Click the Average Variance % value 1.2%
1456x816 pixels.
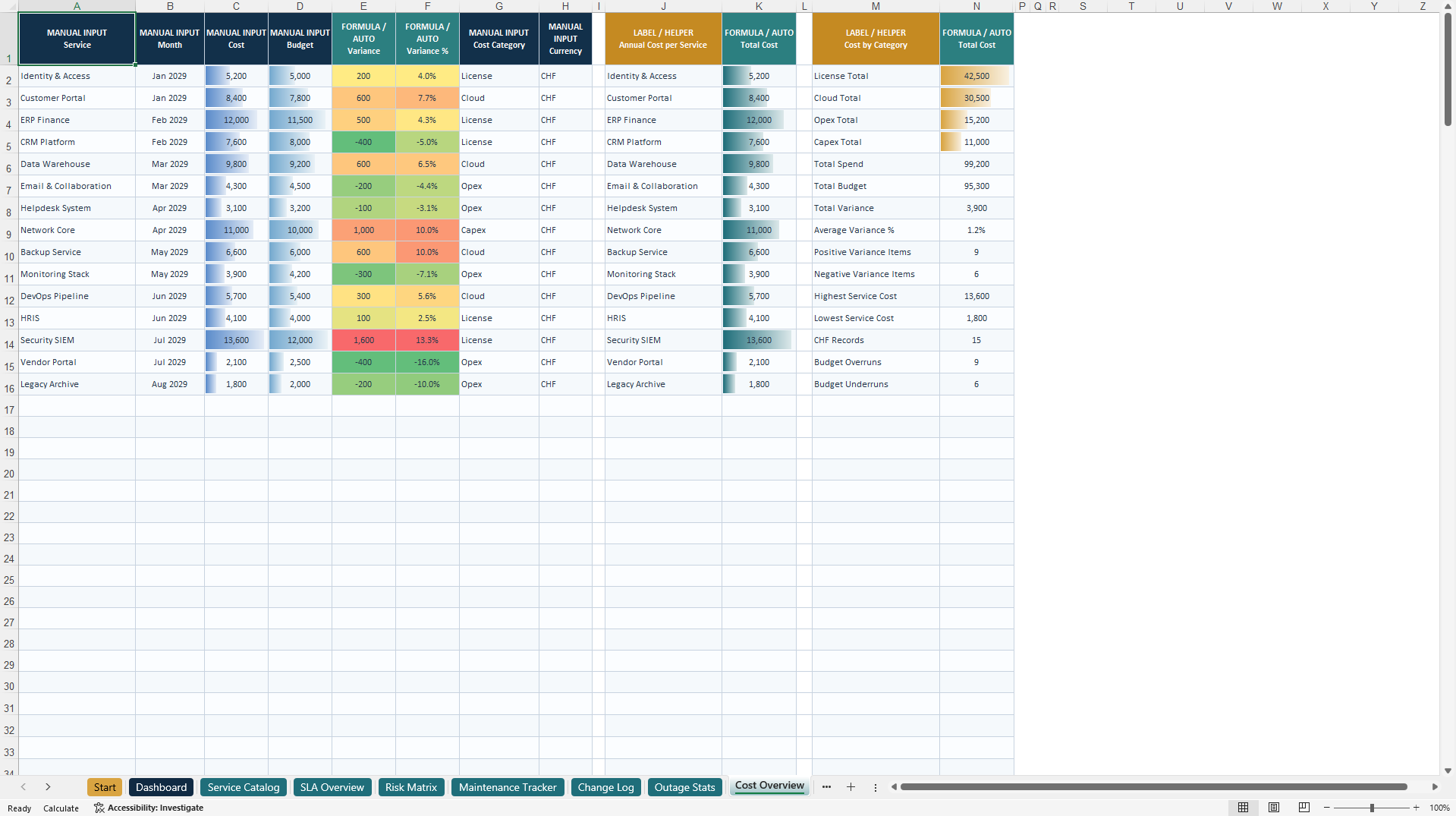tap(976, 230)
